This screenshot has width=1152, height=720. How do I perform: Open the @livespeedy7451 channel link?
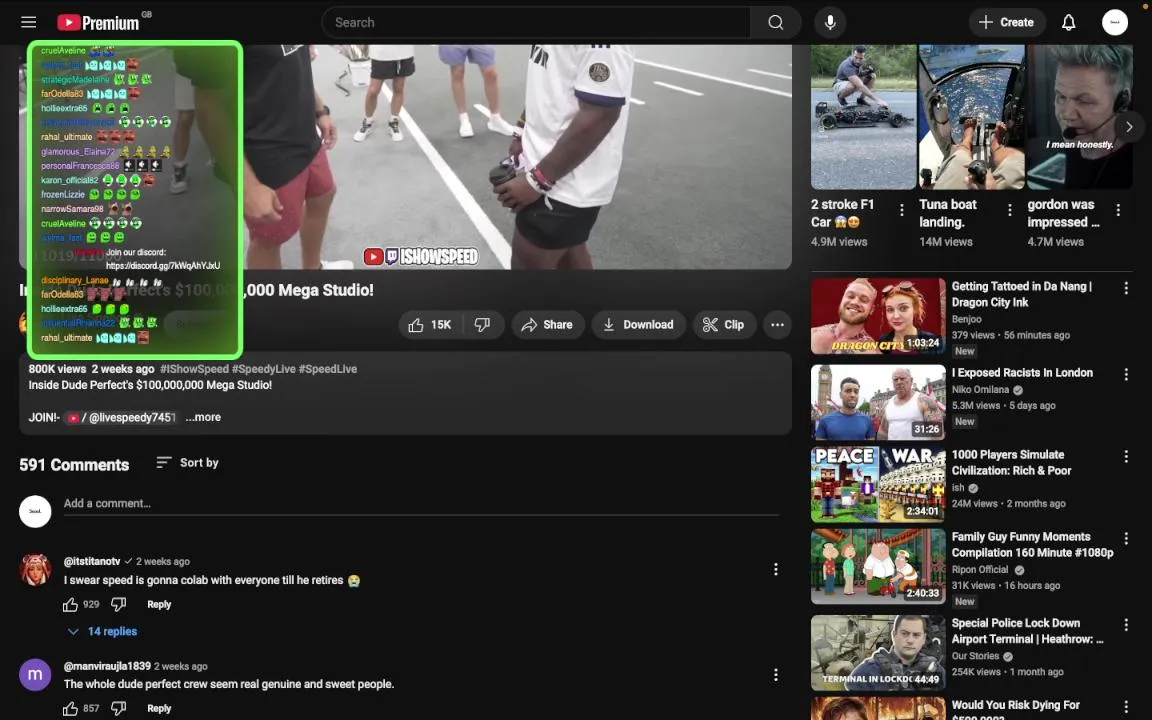pyautogui.click(x=122, y=417)
